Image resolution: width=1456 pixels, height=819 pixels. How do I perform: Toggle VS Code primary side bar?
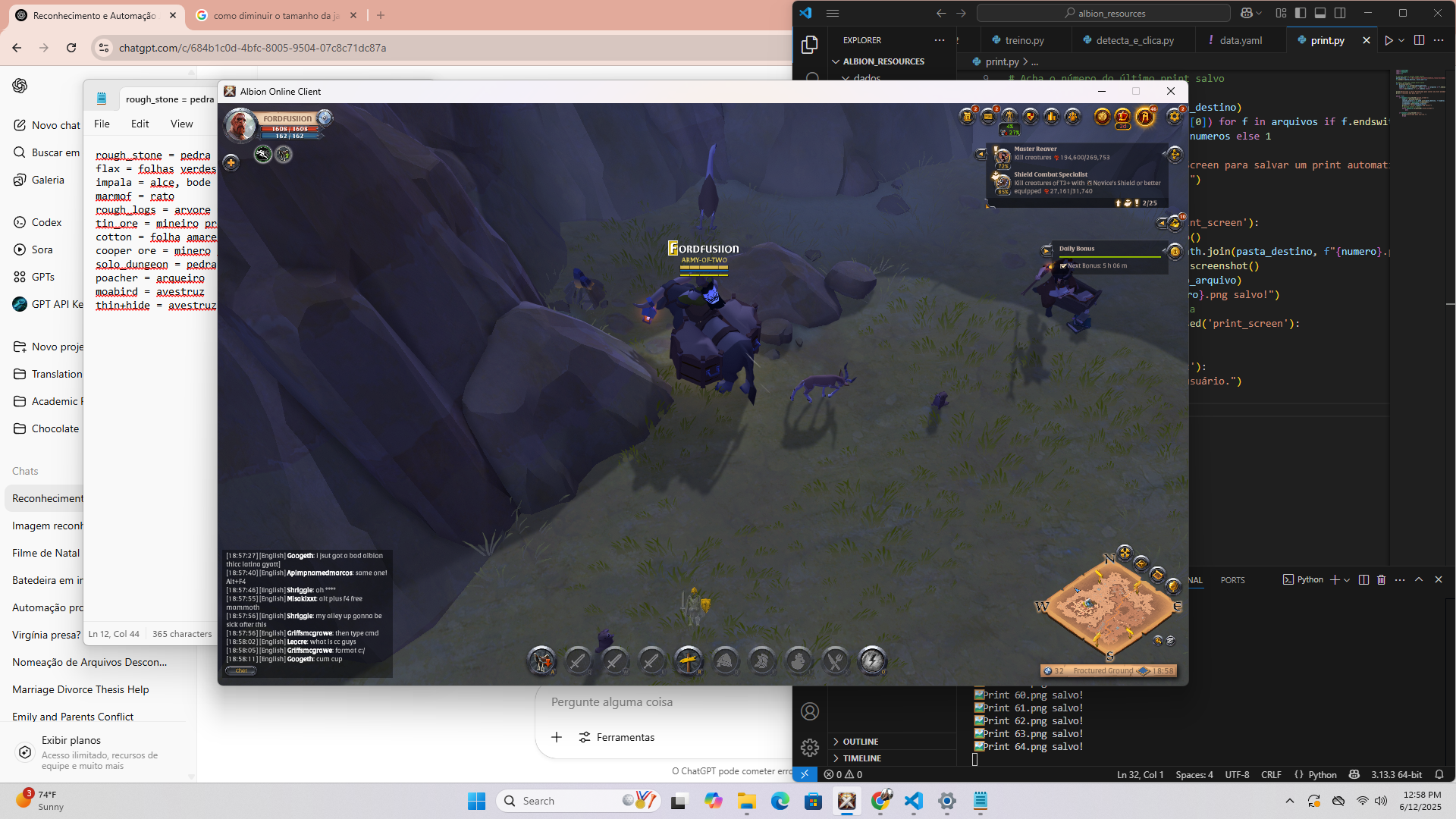(x=1301, y=13)
